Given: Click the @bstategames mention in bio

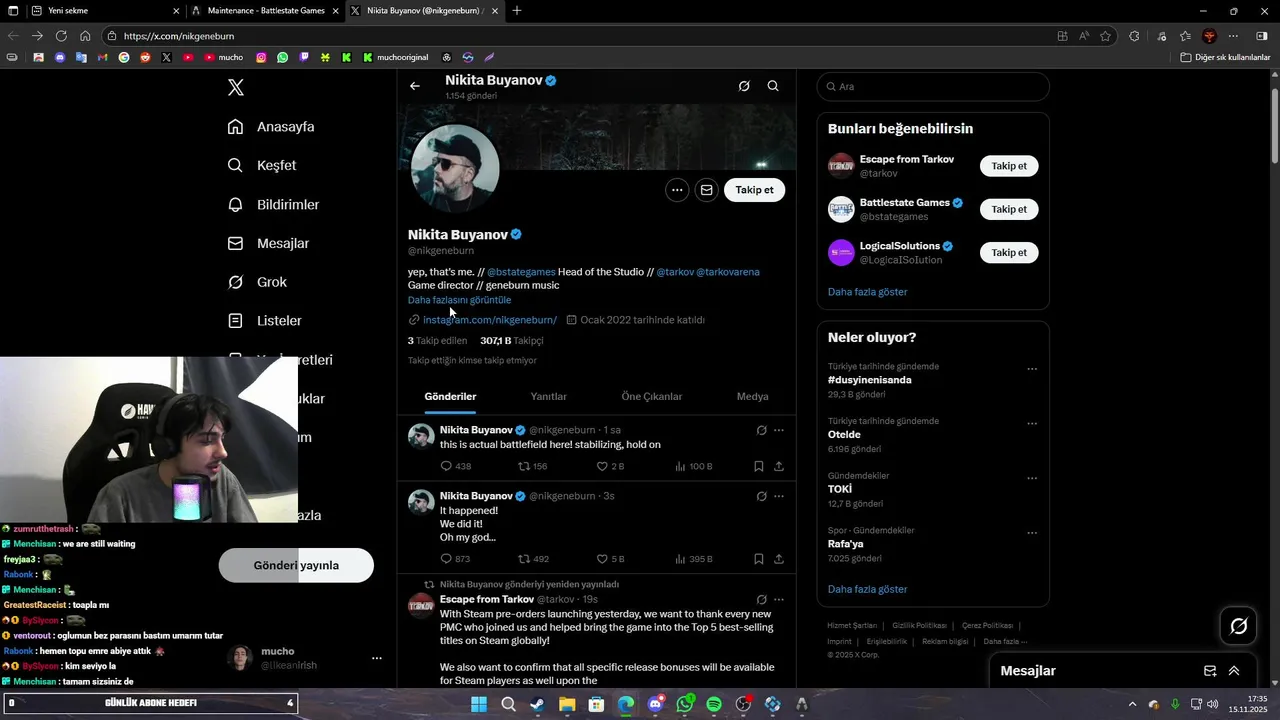Looking at the screenshot, I should [x=521, y=272].
